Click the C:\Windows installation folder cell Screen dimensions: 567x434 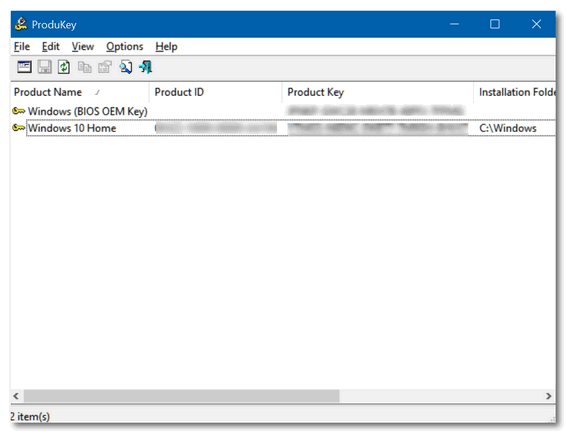(508, 128)
